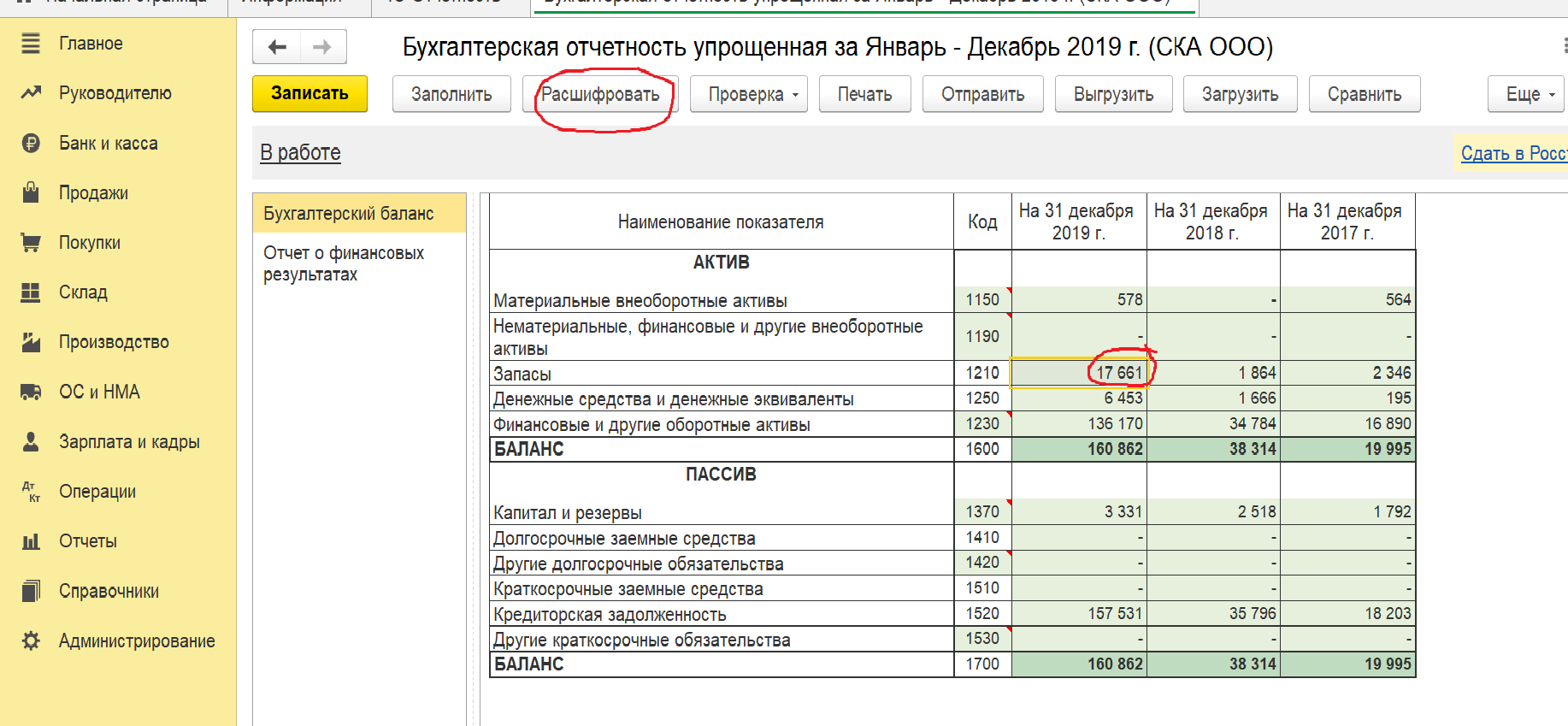Open ОС и НМА truck icon
The image size is (1568, 726).
[x=31, y=392]
